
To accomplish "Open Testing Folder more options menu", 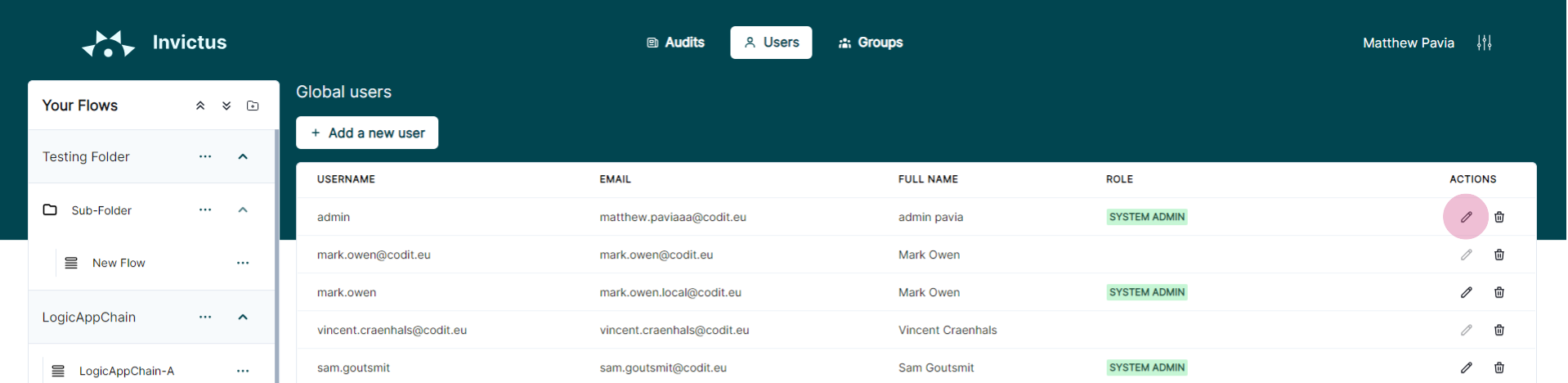I will (205, 156).
